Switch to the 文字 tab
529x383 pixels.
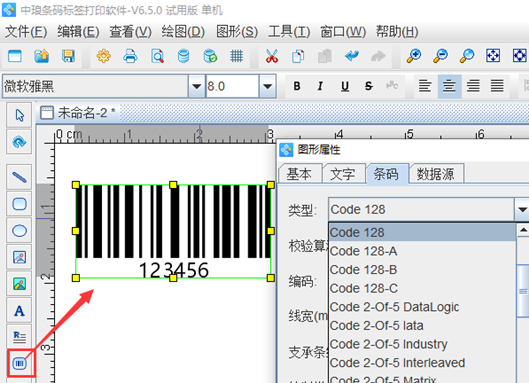[x=343, y=174]
